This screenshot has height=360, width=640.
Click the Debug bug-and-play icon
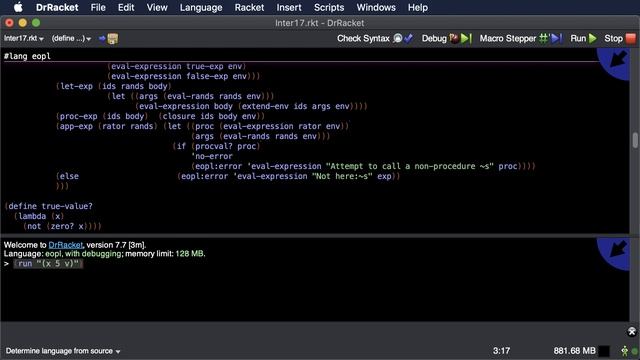pyautogui.click(x=460, y=38)
